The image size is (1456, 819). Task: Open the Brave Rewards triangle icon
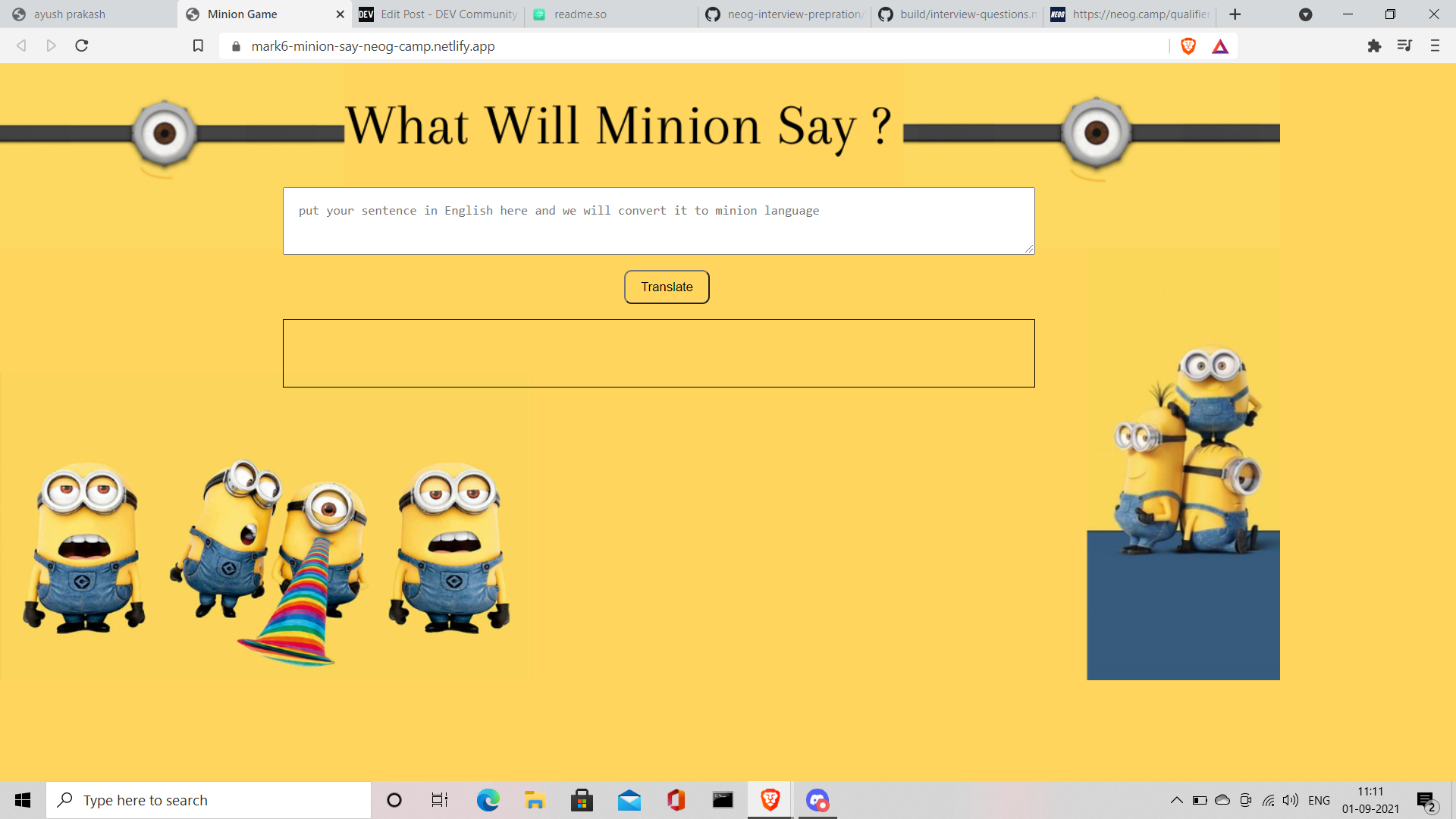click(1219, 46)
